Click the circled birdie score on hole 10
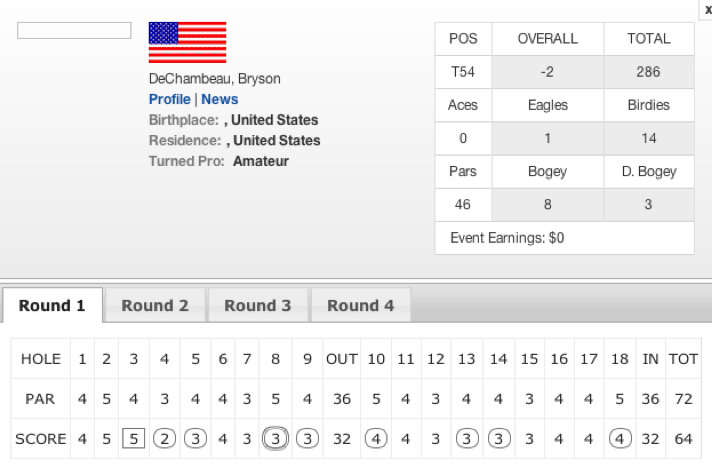Image resolution: width=712 pixels, height=468 pixels. pos(376,439)
